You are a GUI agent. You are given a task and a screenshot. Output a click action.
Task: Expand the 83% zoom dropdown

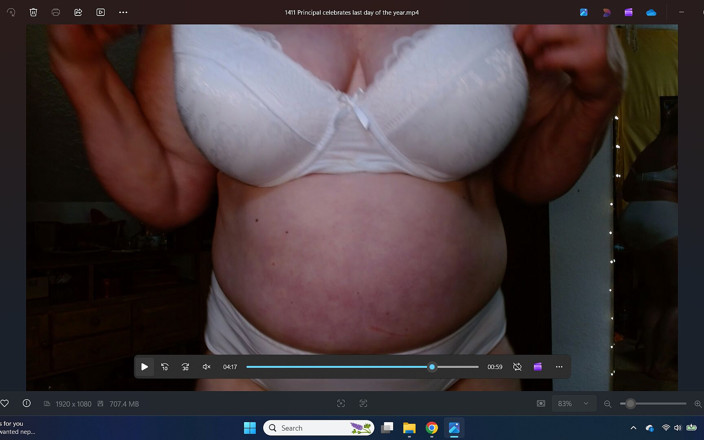coord(574,404)
